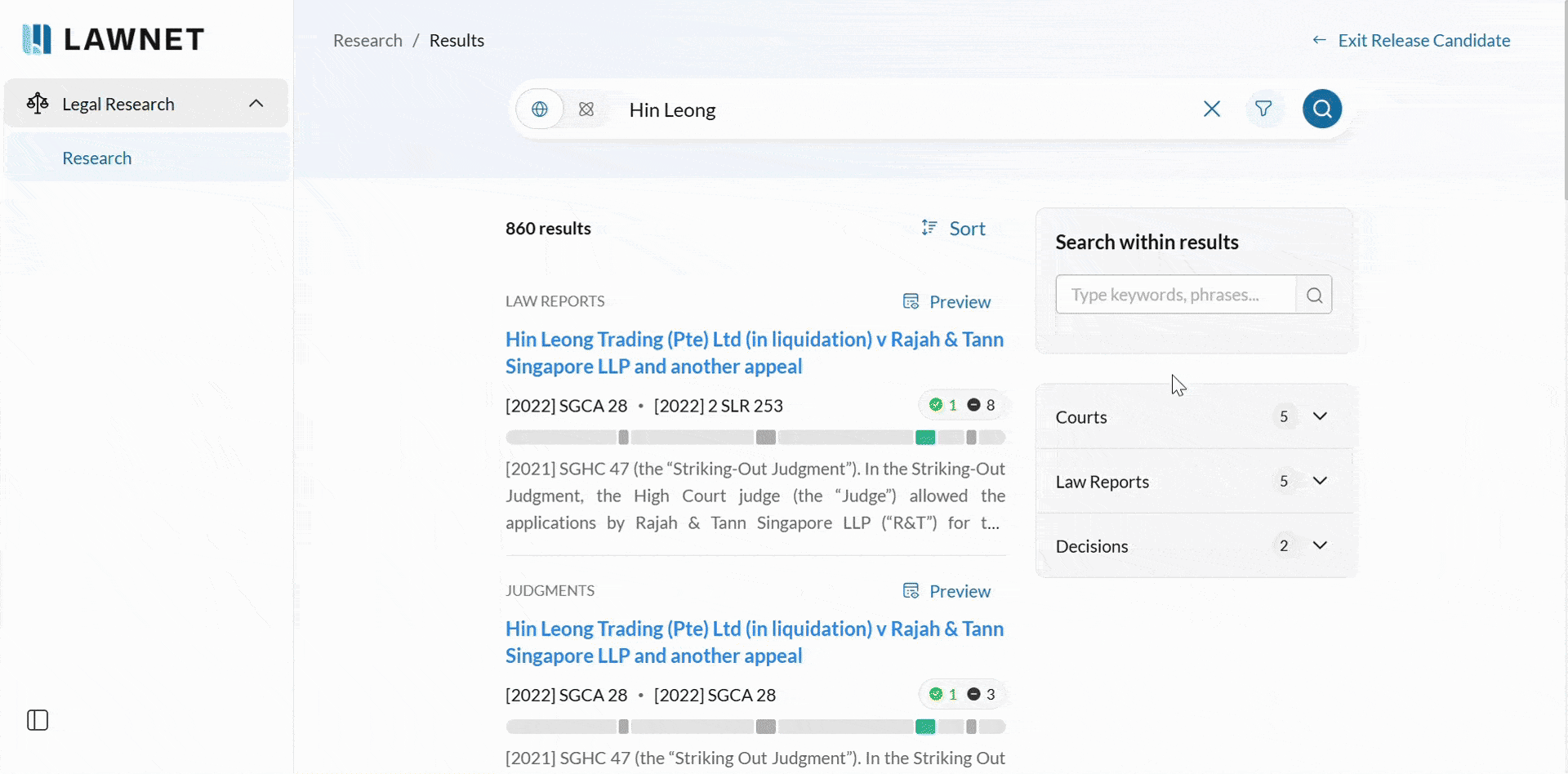Open Law Reports Hin Leong Trading case title

755,353
